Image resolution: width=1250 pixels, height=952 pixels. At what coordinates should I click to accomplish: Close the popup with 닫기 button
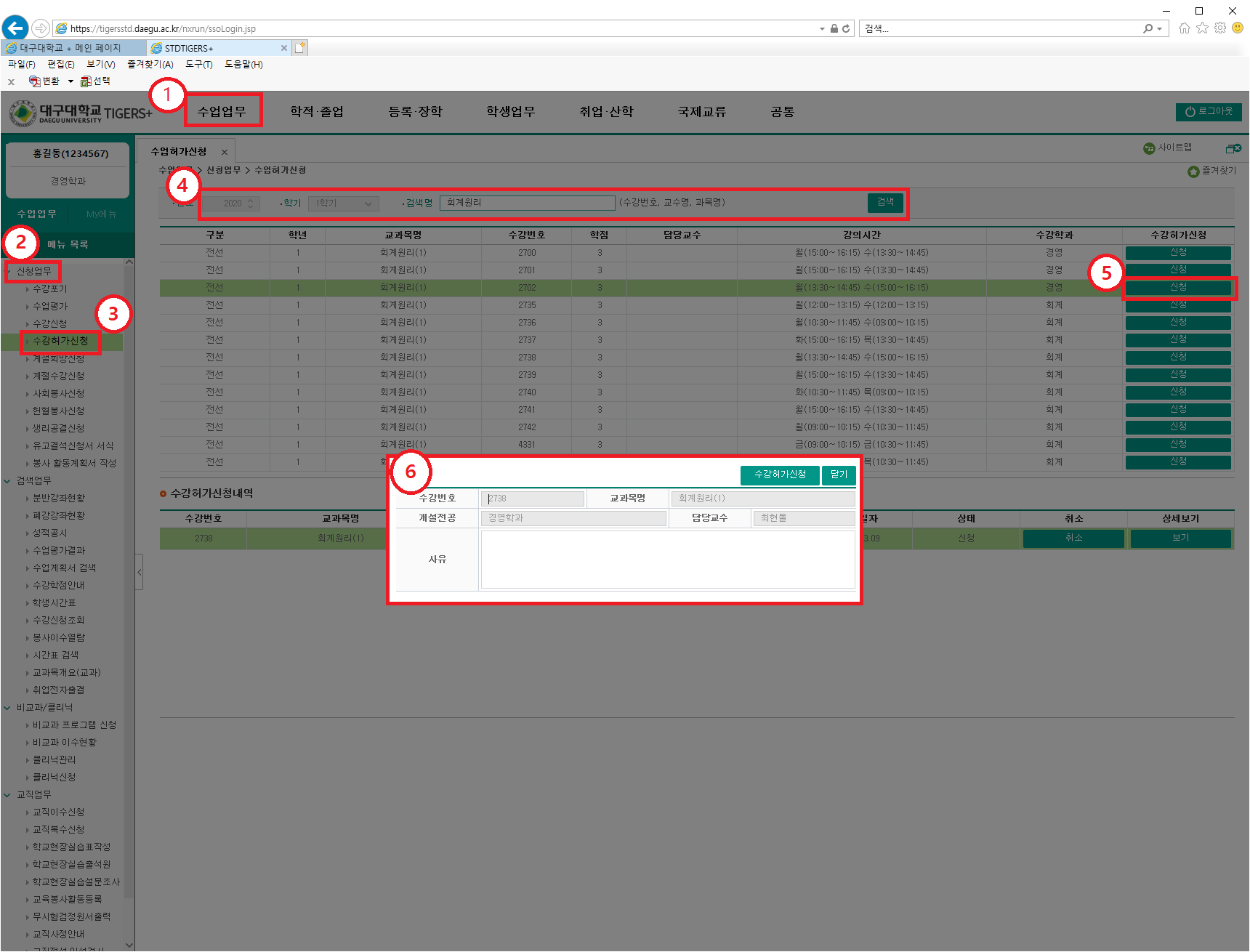pyautogui.click(x=839, y=475)
